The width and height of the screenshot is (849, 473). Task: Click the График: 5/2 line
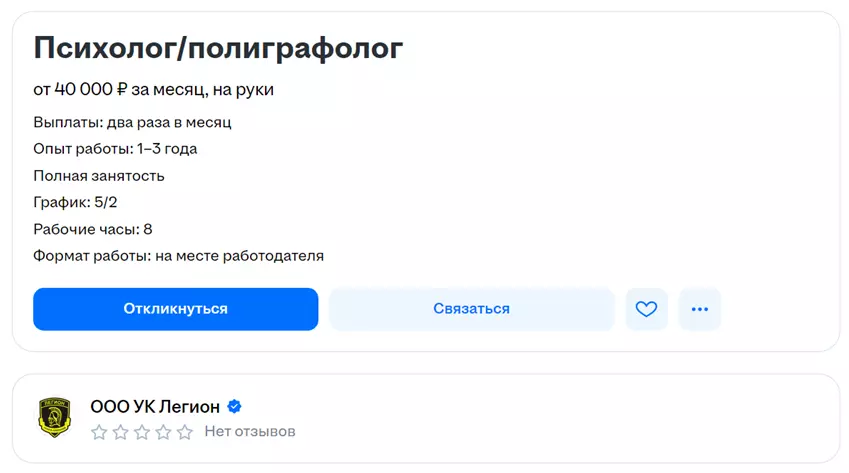(x=75, y=202)
